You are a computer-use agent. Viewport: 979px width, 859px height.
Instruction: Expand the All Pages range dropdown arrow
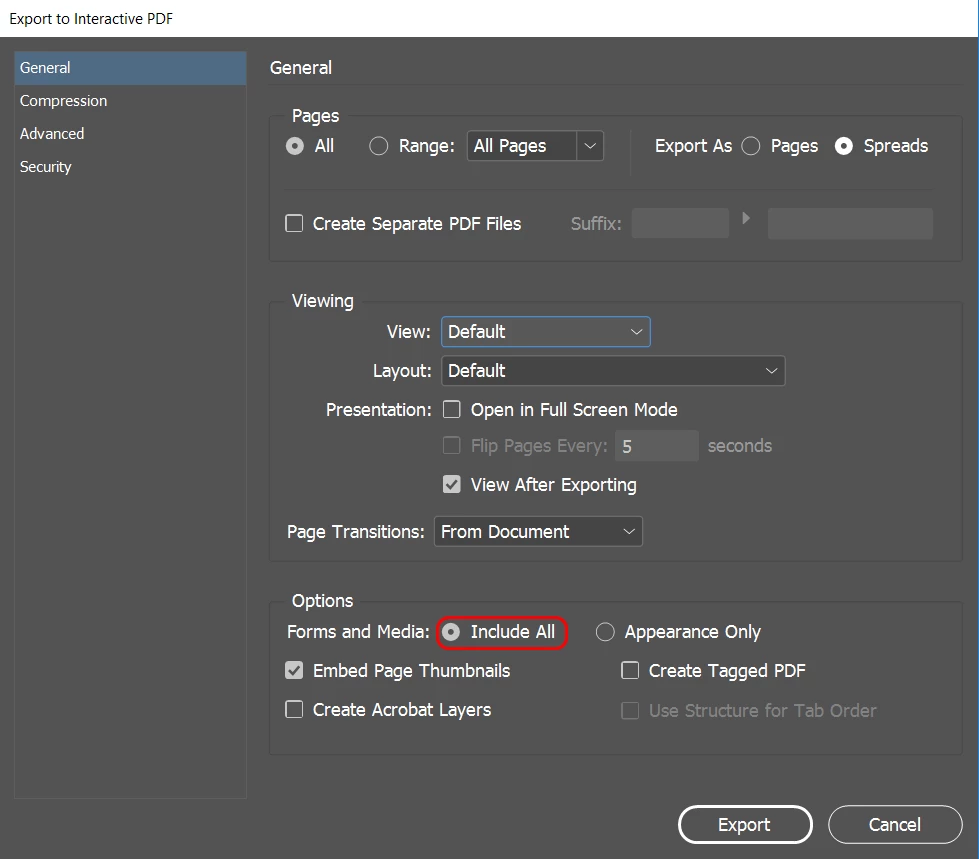pos(590,146)
